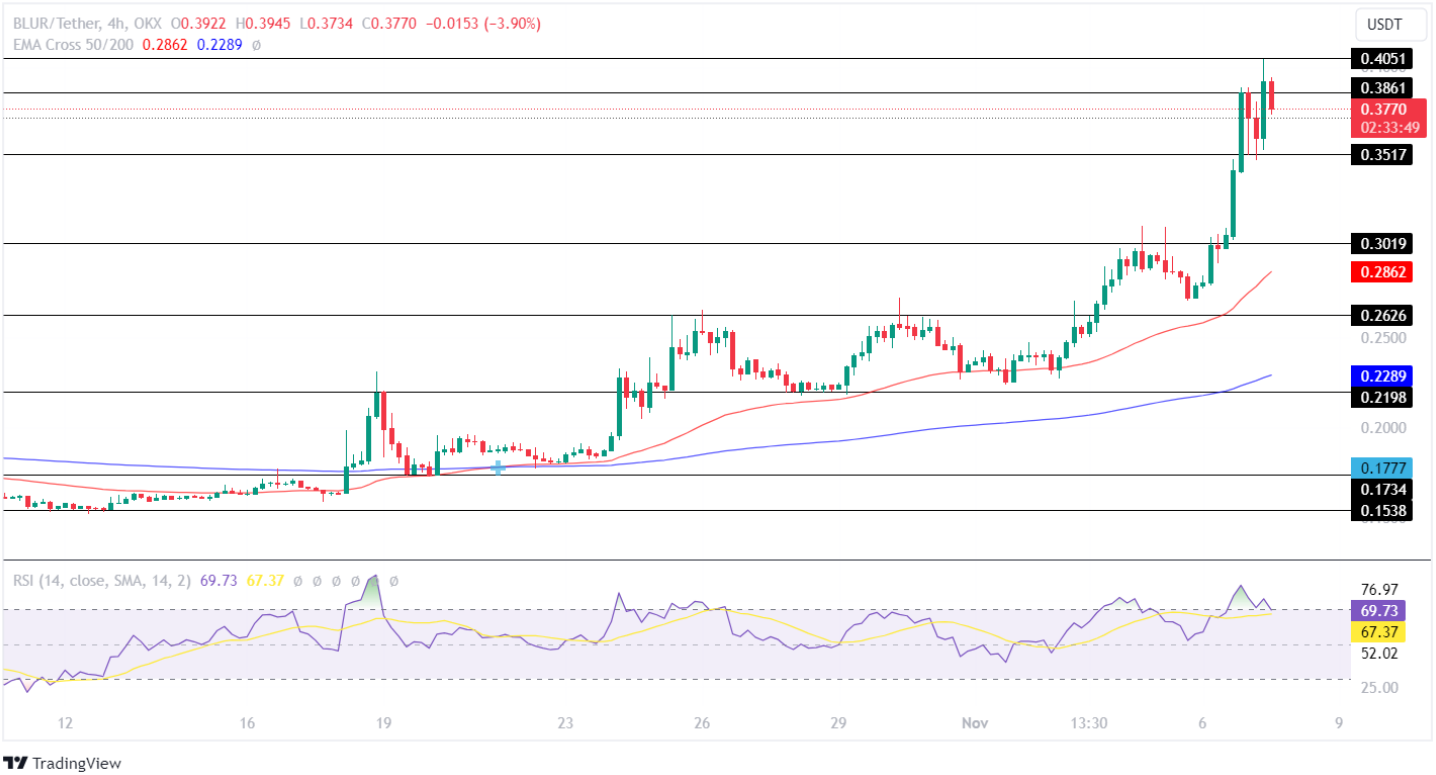The height and width of the screenshot is (775, 1436).
Task: Select the EMA Cross 50/200 legend title
Action: [75, 45]
